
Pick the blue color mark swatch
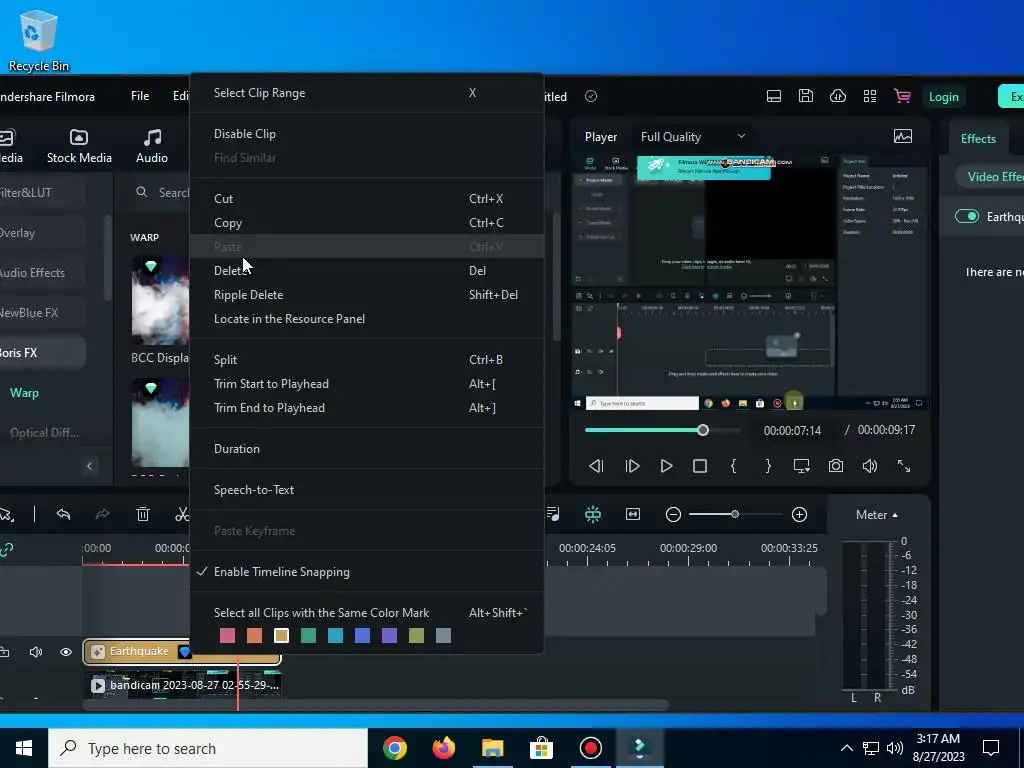tap(362, 636)
